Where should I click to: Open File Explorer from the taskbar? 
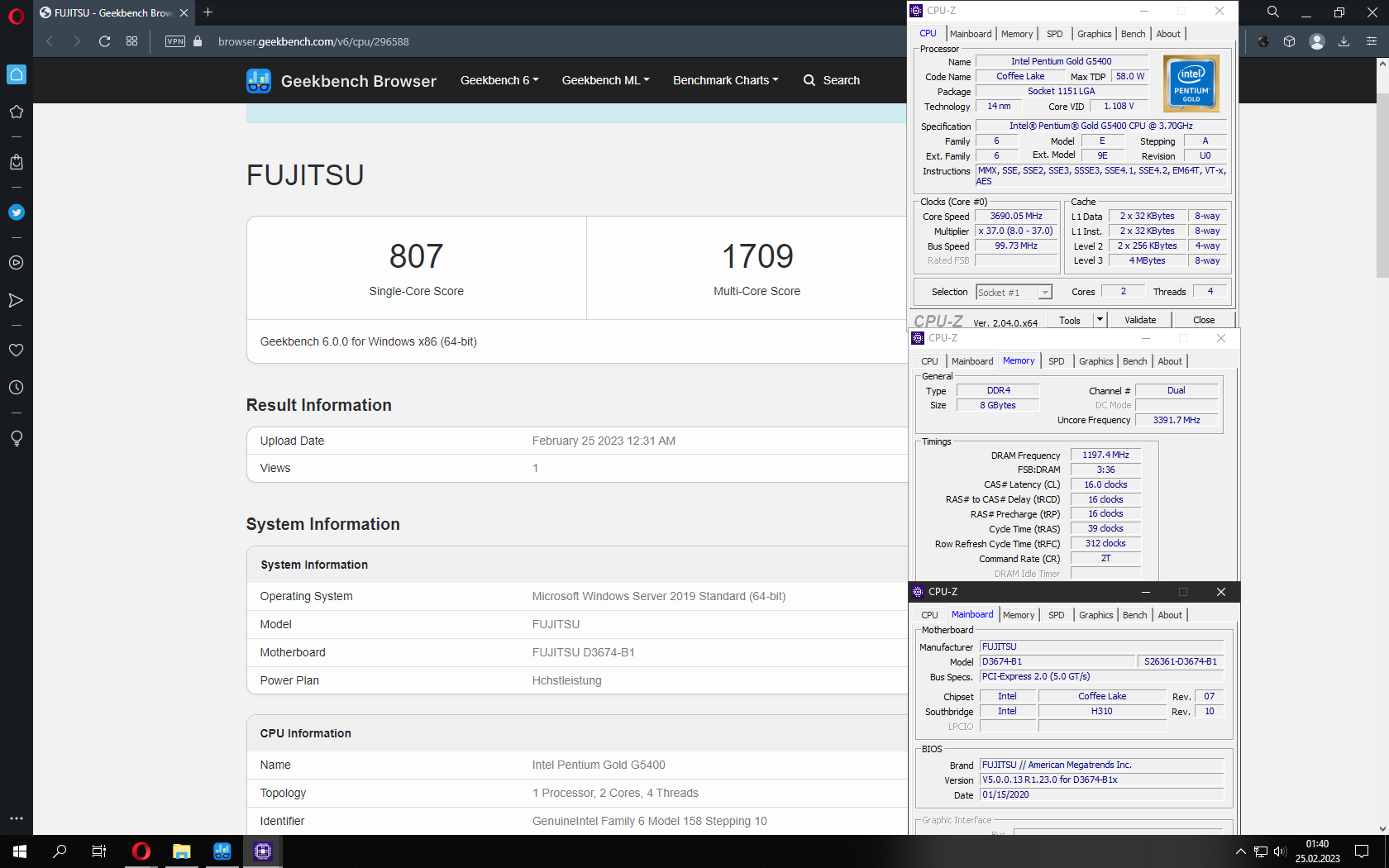click(x=182, y=851)
